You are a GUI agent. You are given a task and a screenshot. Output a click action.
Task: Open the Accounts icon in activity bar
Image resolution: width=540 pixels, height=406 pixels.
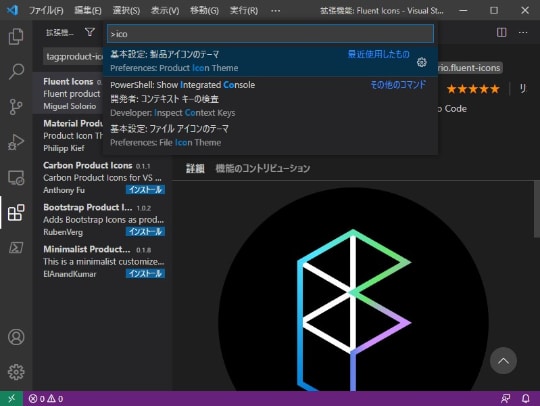(x=16, y=337)
